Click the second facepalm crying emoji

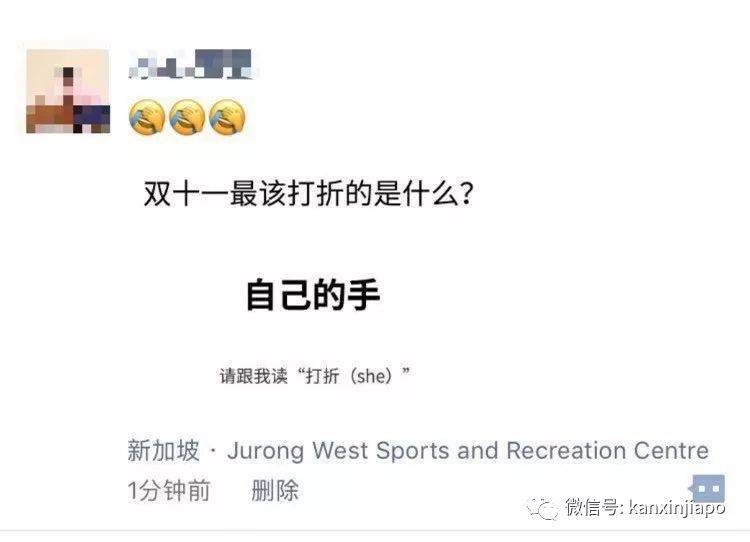[187, 117]
